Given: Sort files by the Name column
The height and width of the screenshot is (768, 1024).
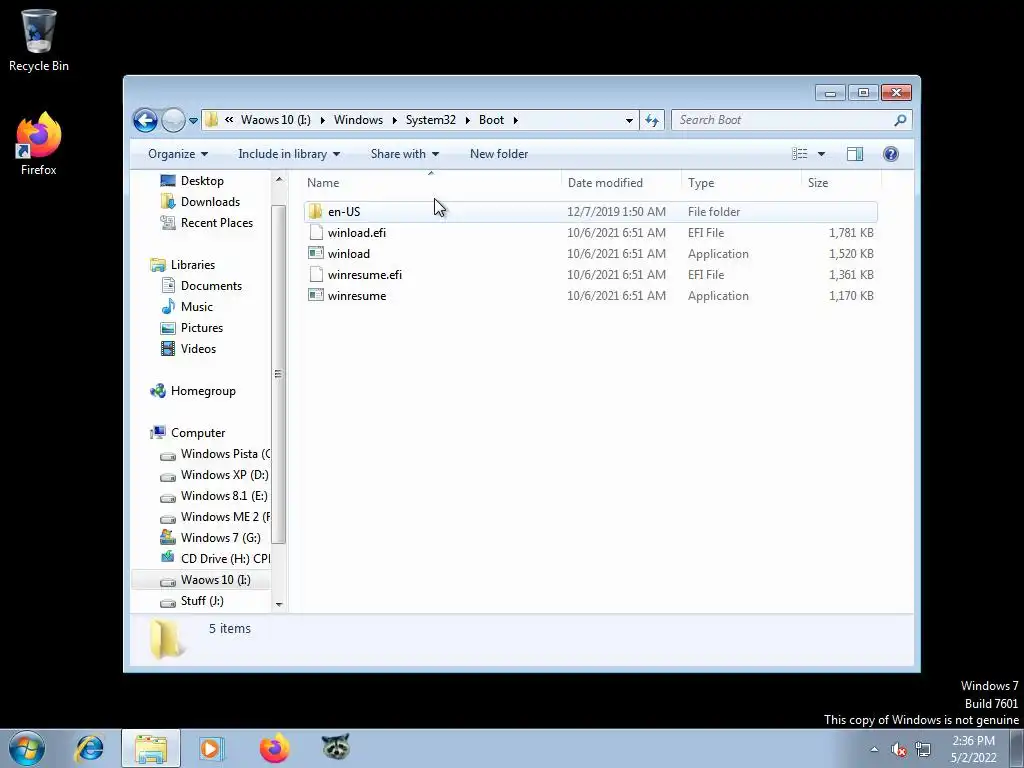Looking at the screenshot, I should click(431, 183).
